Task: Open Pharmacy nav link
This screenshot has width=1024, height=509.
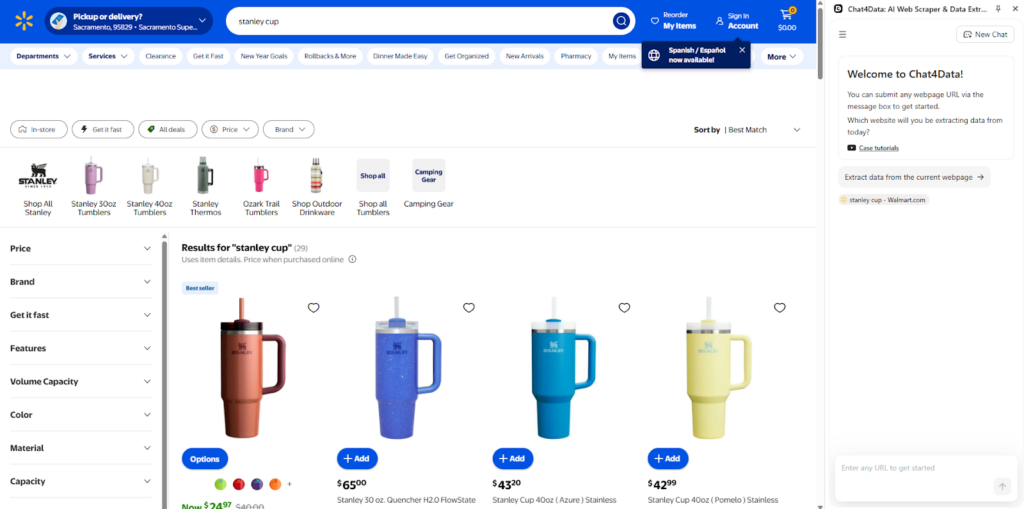Action: coord(575,56)
